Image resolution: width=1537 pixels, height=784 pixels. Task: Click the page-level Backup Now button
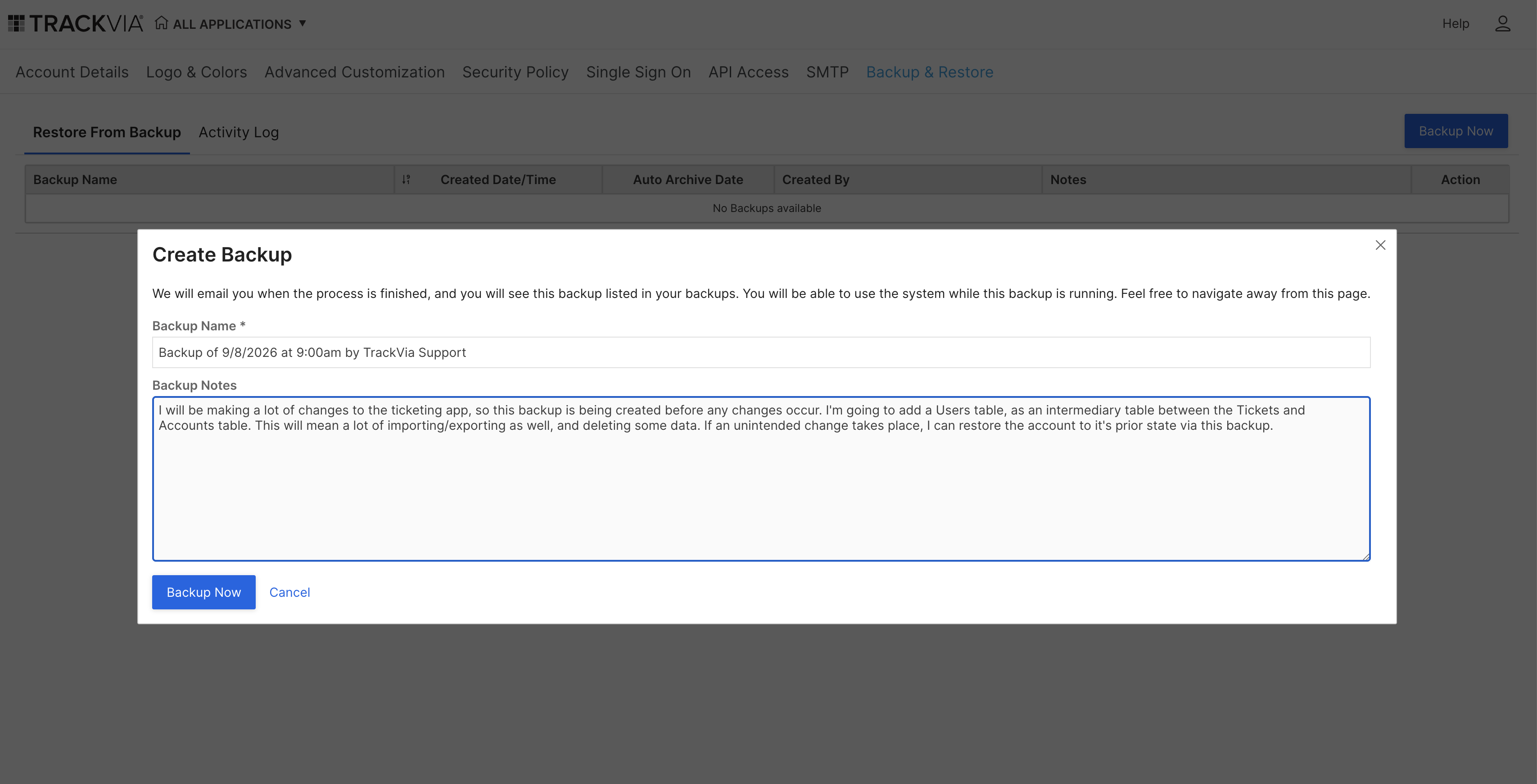(x=1456, y=131)
